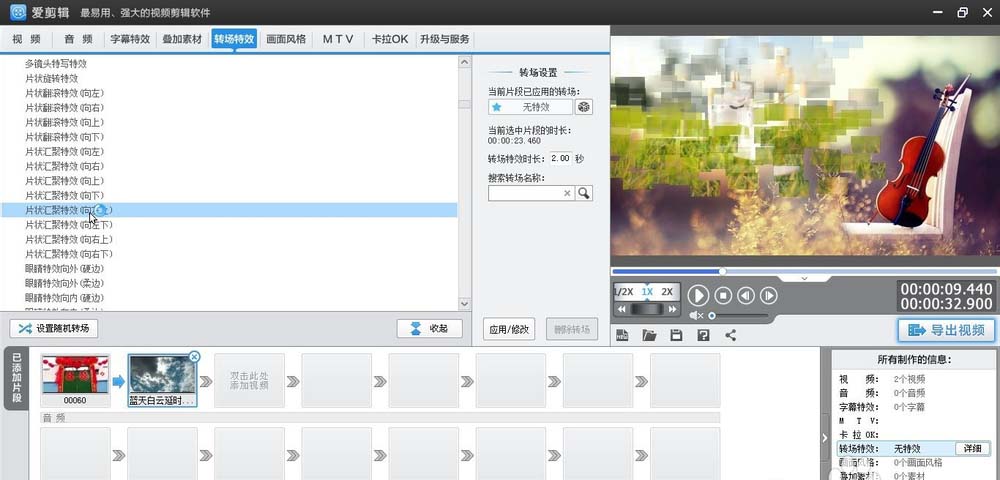
Task: Collapse the transition list with 收起
Action: [x=429, y=328]
